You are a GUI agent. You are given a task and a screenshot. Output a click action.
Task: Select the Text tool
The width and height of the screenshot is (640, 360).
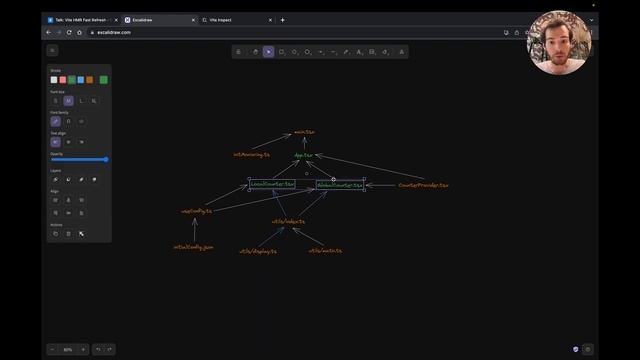point(359,52)
